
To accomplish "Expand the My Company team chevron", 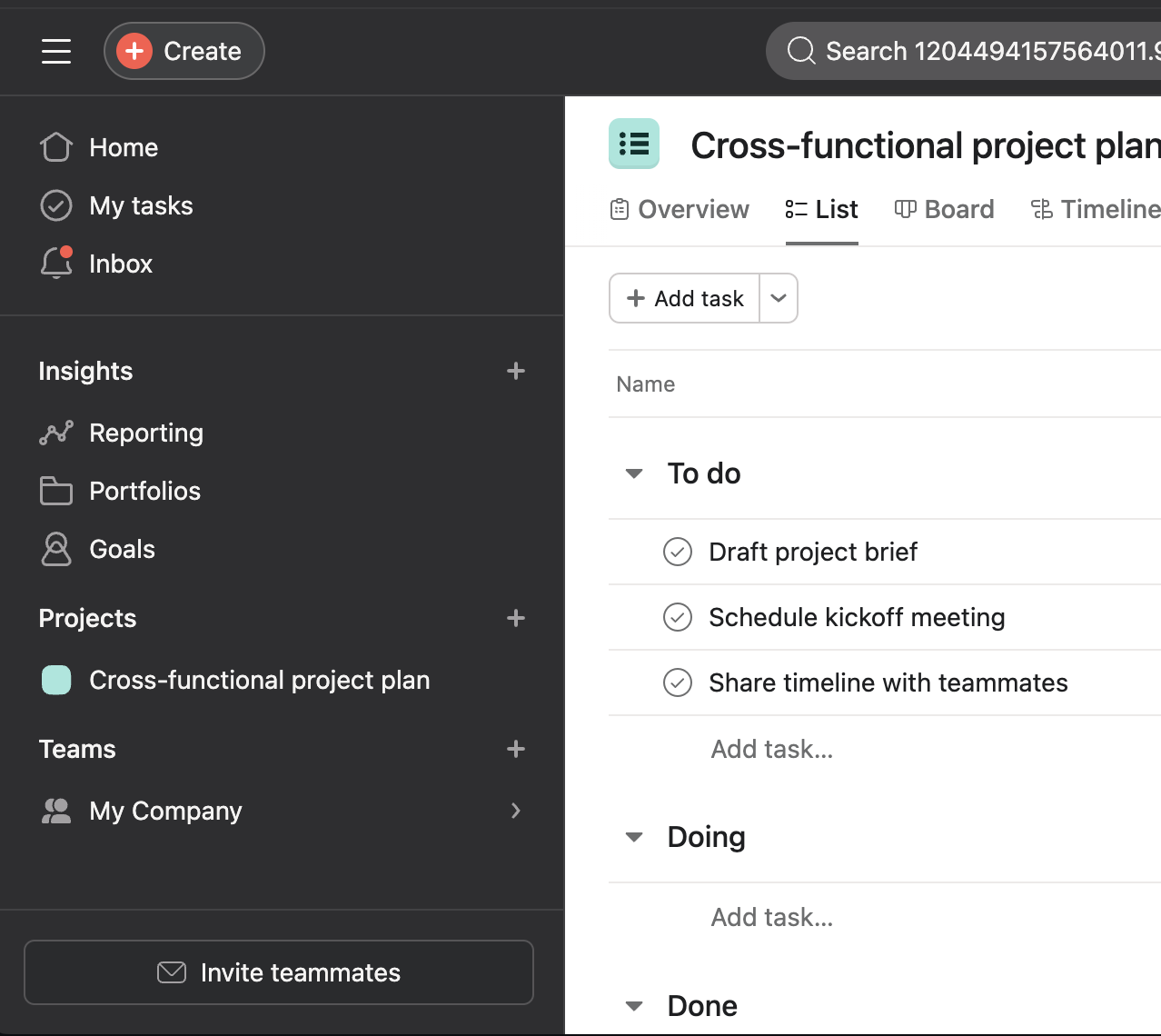I will coord(516,811).
